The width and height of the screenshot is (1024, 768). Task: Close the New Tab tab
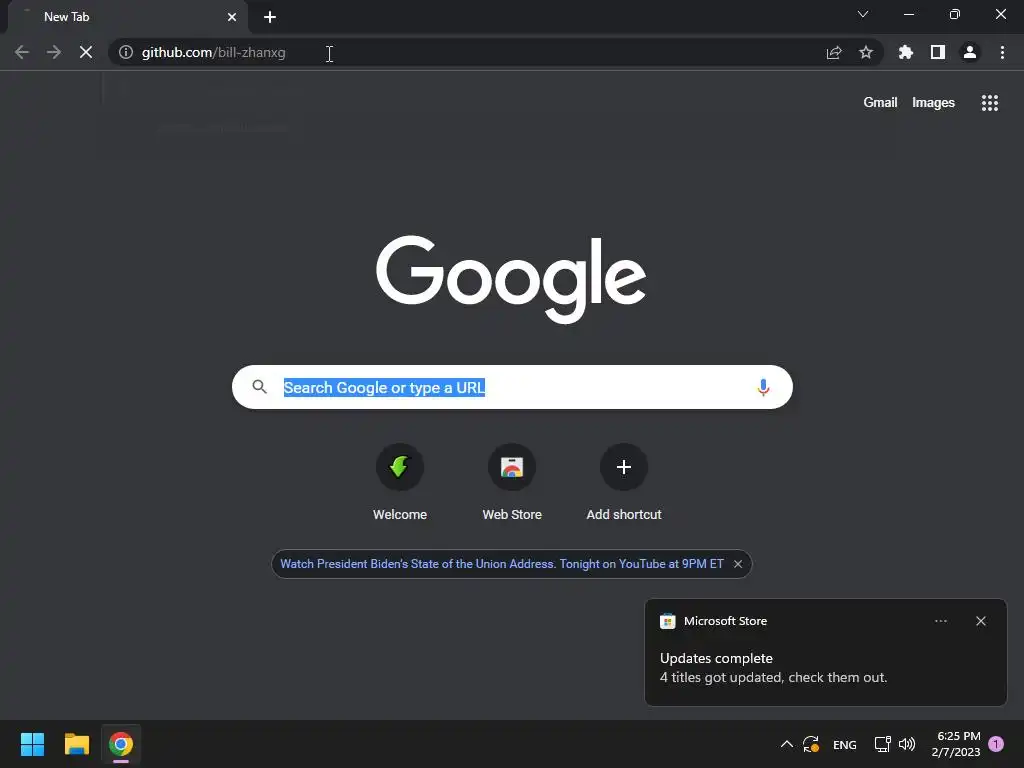[x=232, y=17]
